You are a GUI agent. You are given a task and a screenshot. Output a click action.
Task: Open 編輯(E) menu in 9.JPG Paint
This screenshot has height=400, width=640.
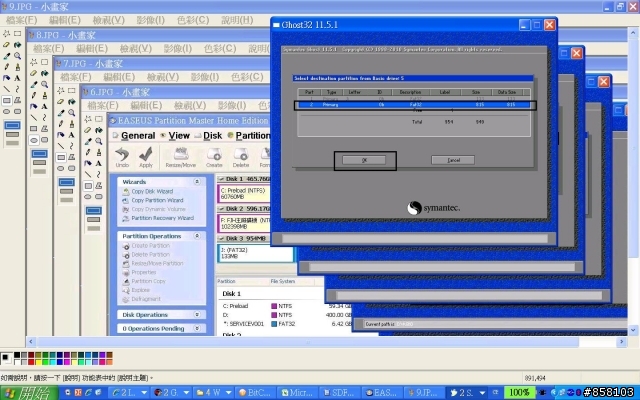tap(64, 20)
